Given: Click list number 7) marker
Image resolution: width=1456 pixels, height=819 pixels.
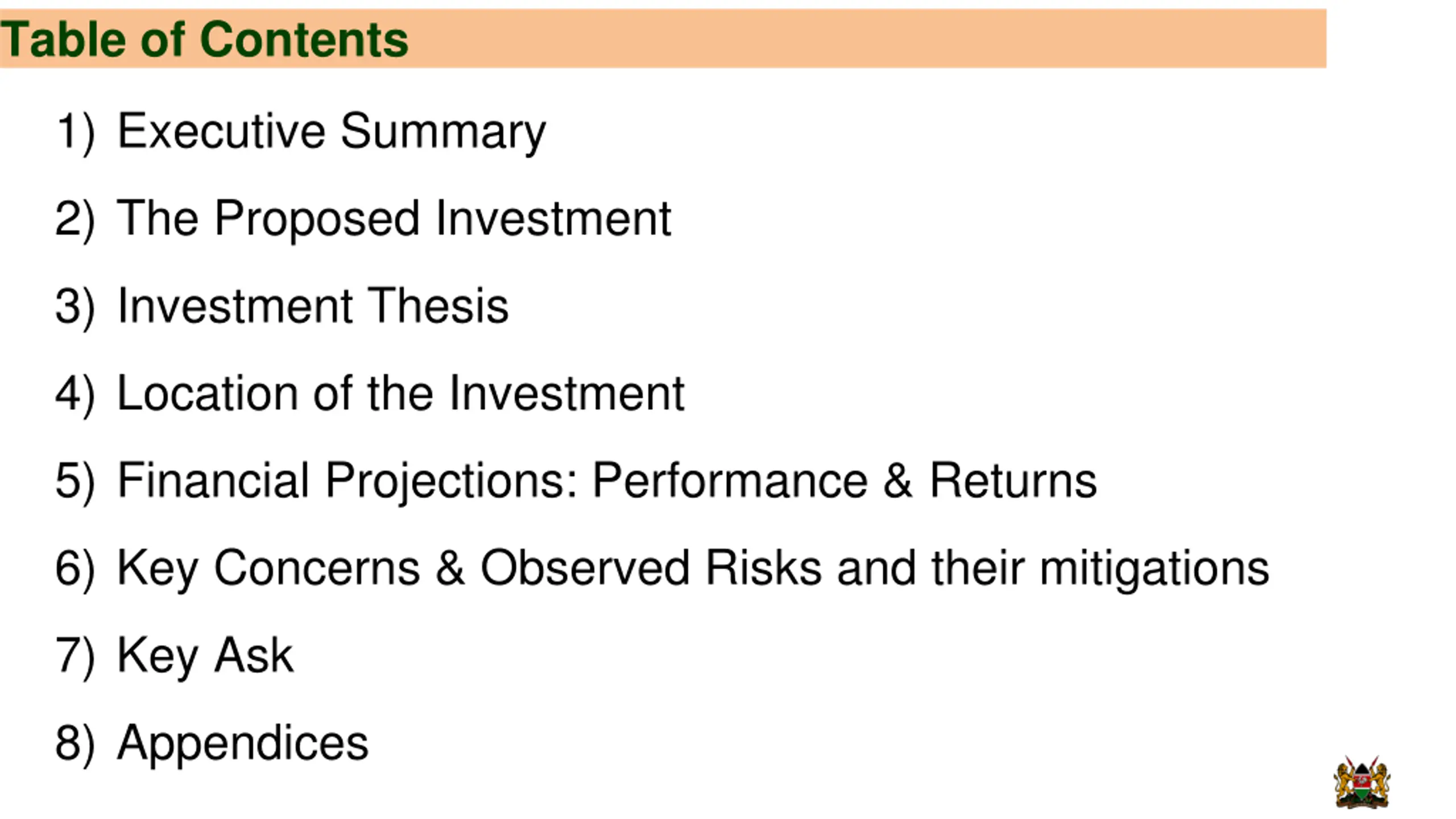Looking at the screenshot, I should [75, 656].
